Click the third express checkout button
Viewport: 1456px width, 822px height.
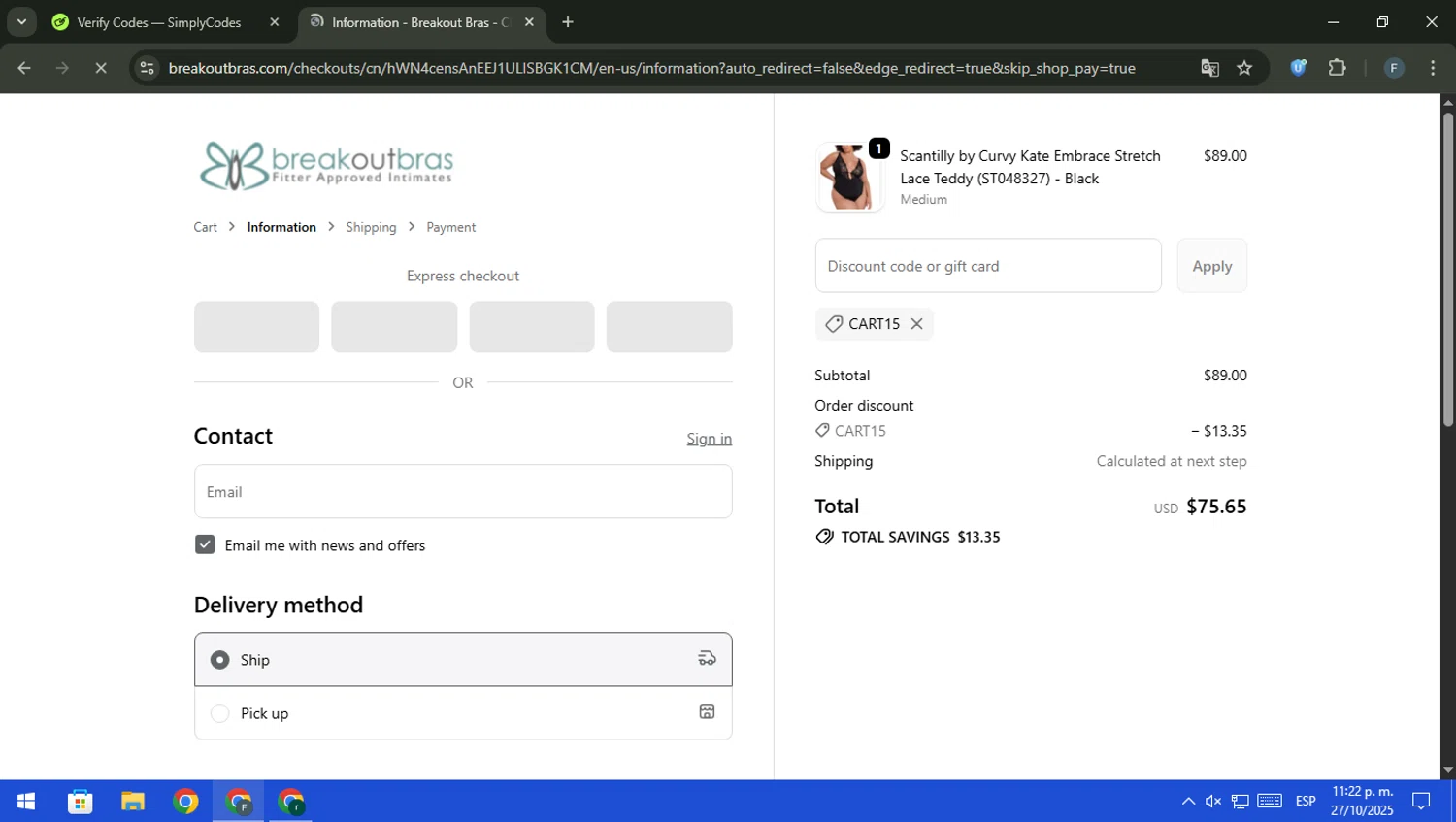[x=532, y=327]
